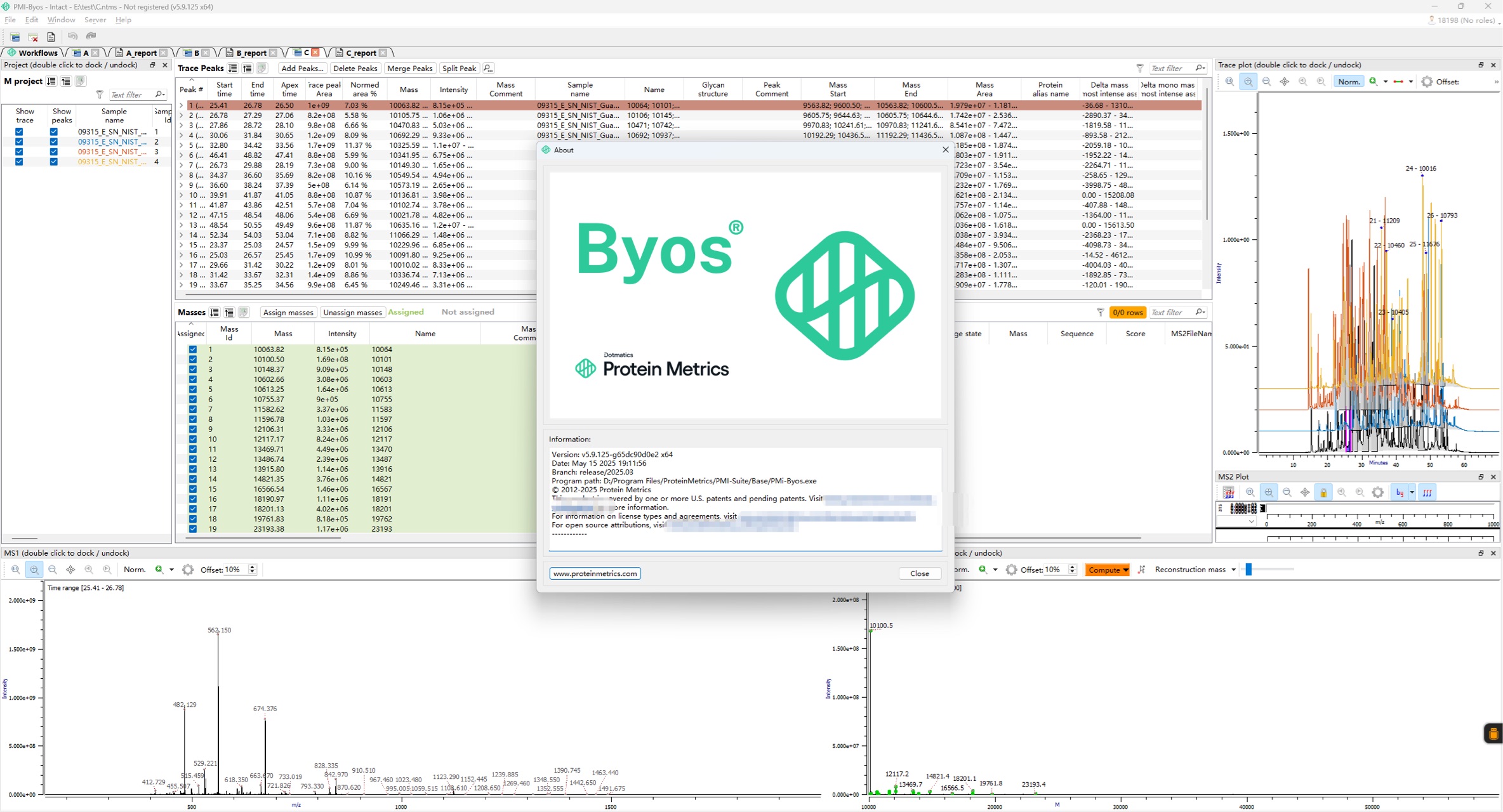
Task: Toggle the 'by' ion annotation button
Action: (1400, 492)
